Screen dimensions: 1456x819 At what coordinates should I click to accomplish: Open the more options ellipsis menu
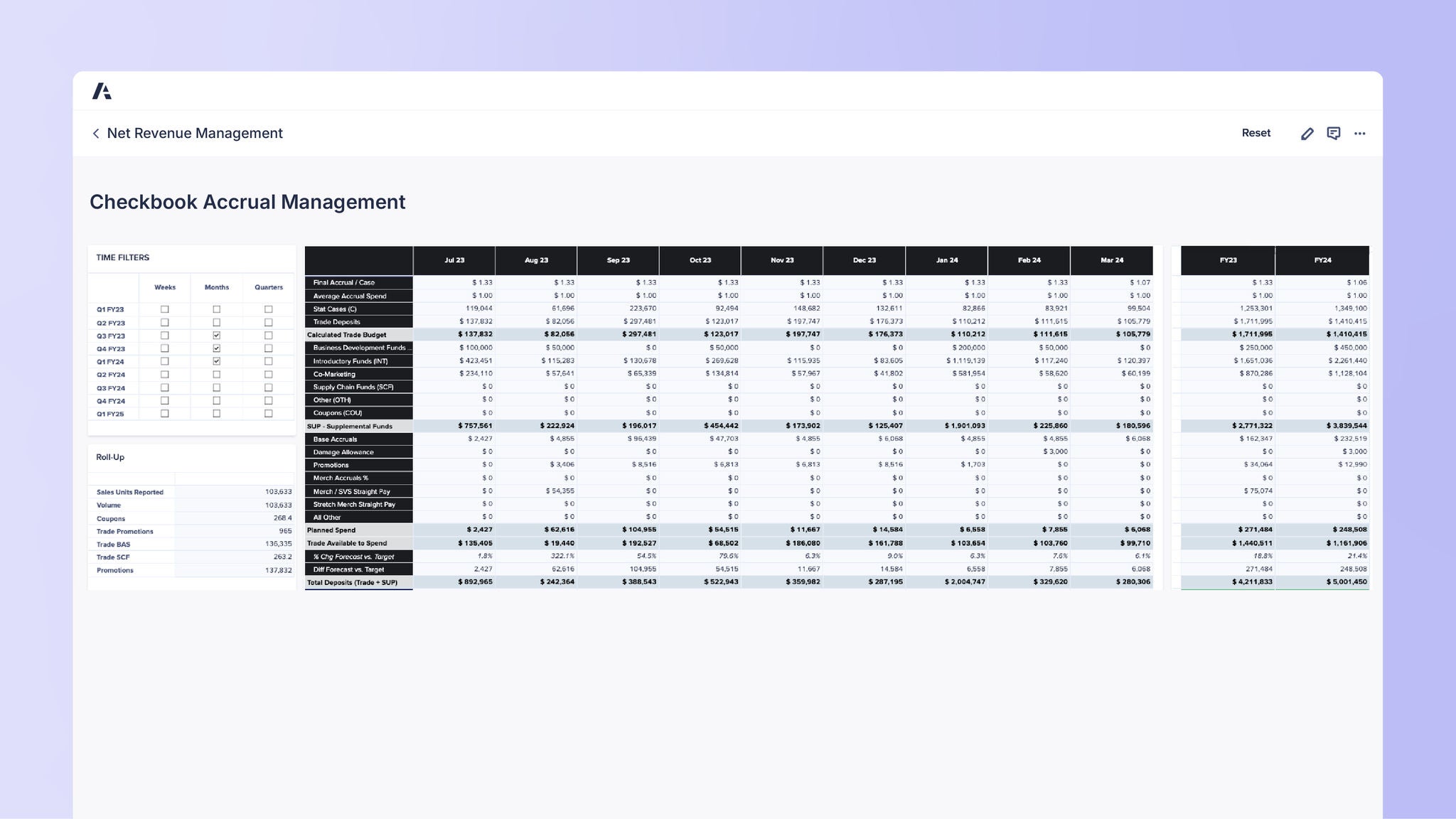click(x=1360, y=134)
